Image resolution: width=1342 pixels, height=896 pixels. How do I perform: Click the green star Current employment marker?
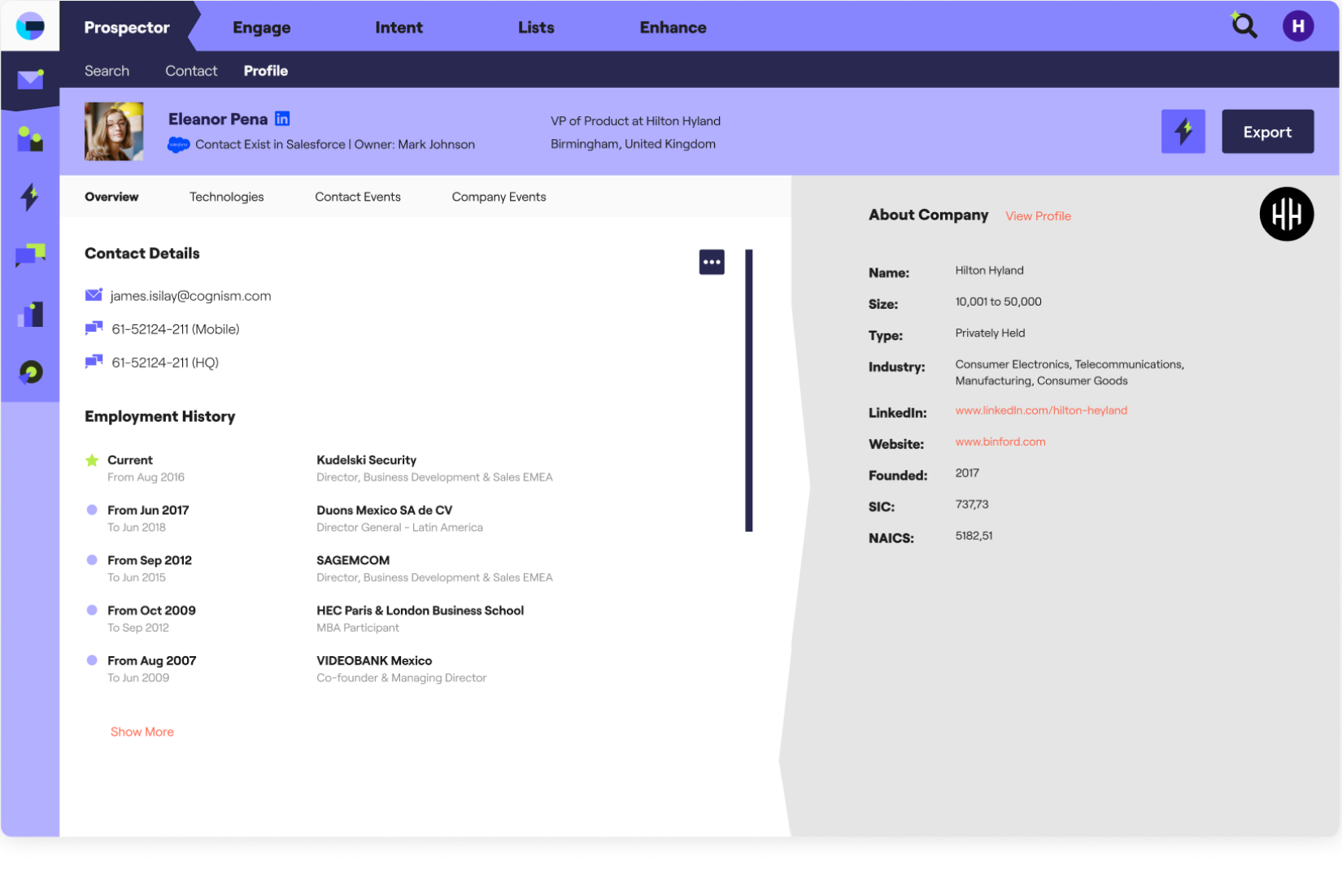92,460
